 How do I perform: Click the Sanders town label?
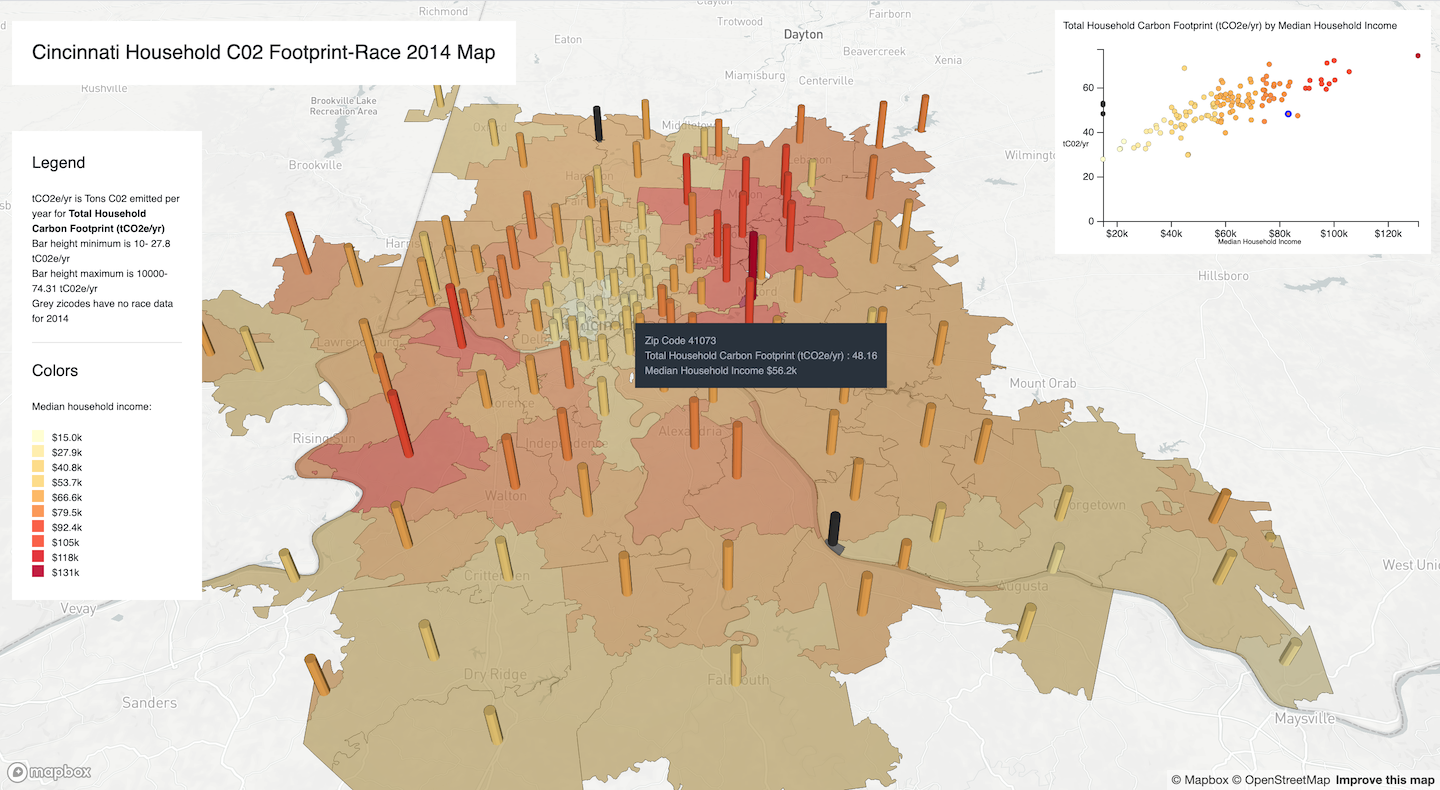click(149, 703)
